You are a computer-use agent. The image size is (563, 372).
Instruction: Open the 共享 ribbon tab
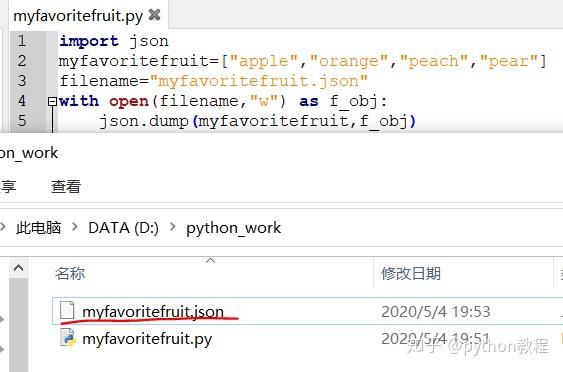[7, 187]
